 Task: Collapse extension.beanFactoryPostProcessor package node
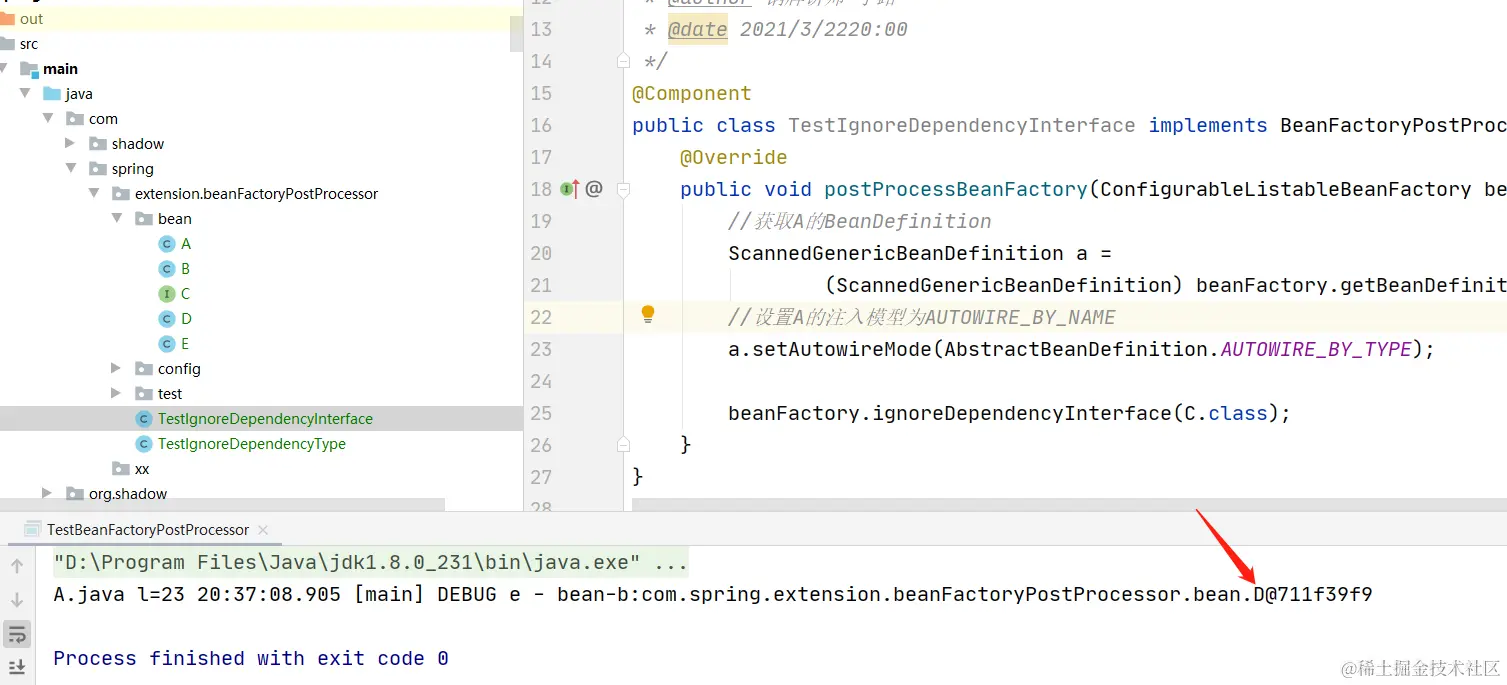93,194
